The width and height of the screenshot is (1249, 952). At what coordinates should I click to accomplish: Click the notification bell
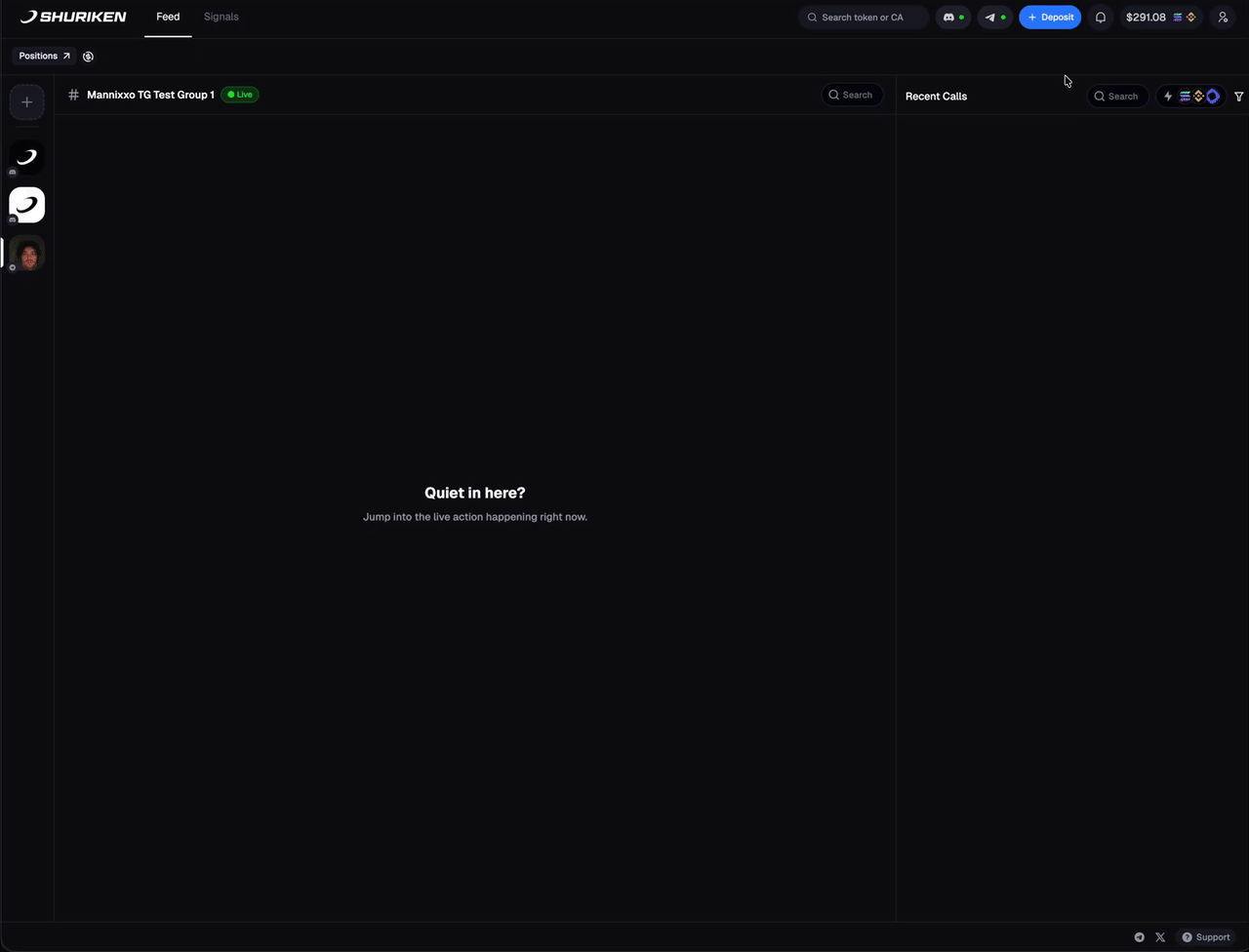1101,17
